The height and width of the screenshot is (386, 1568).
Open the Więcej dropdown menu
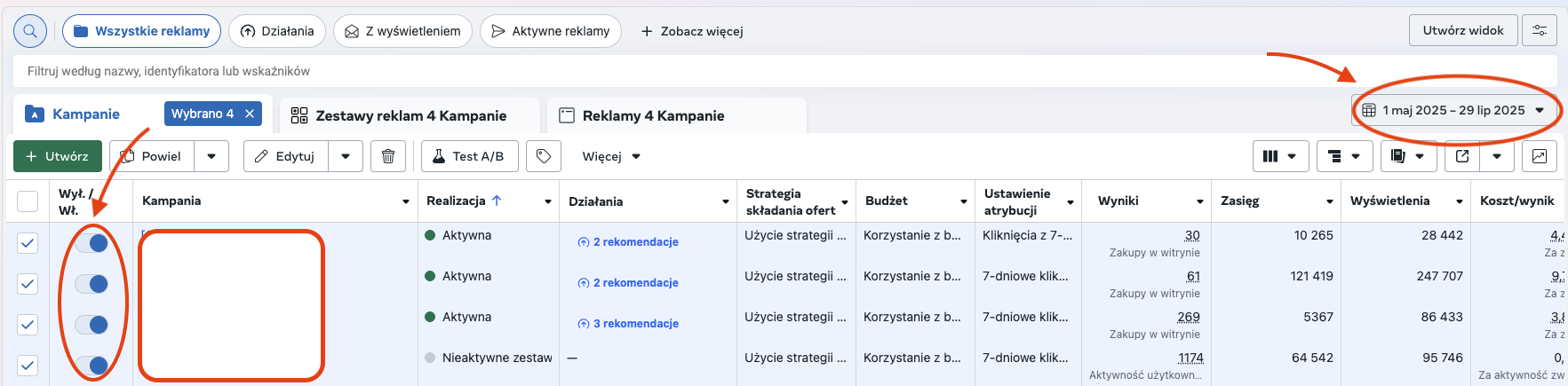pos(611,156)
